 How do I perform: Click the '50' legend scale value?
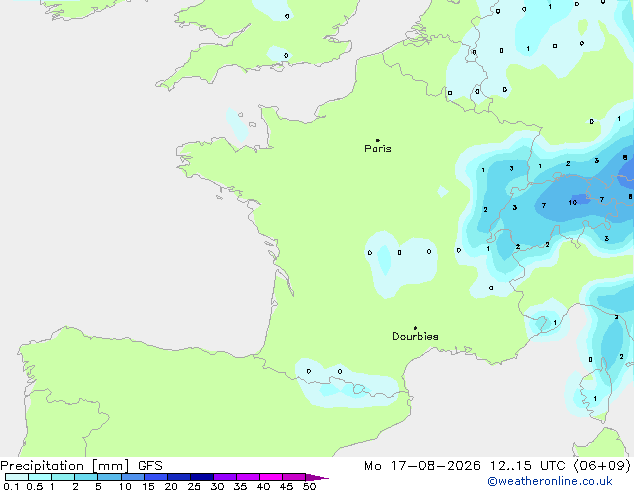[309, 486]
